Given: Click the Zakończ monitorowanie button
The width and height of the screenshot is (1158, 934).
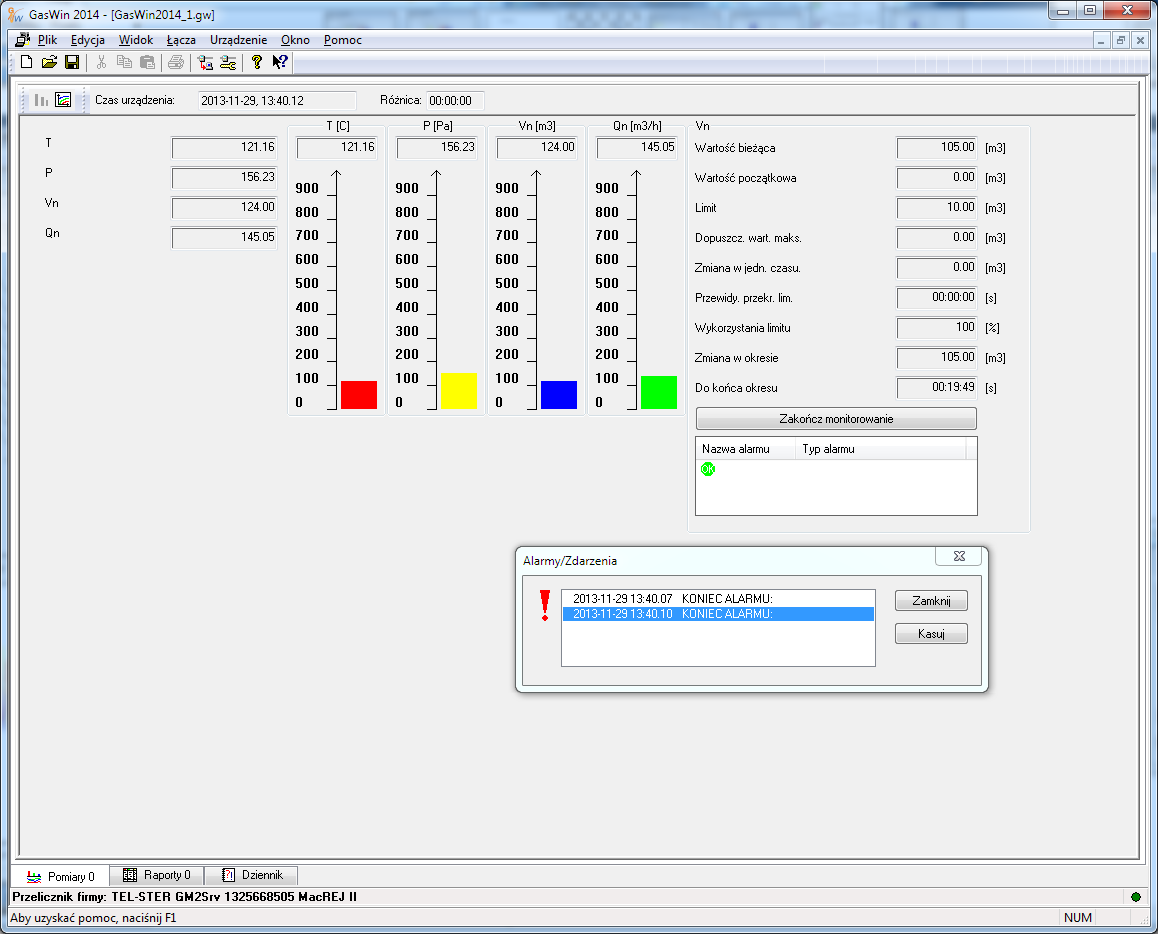Looking at the screenshot, I should click(836, 419).
